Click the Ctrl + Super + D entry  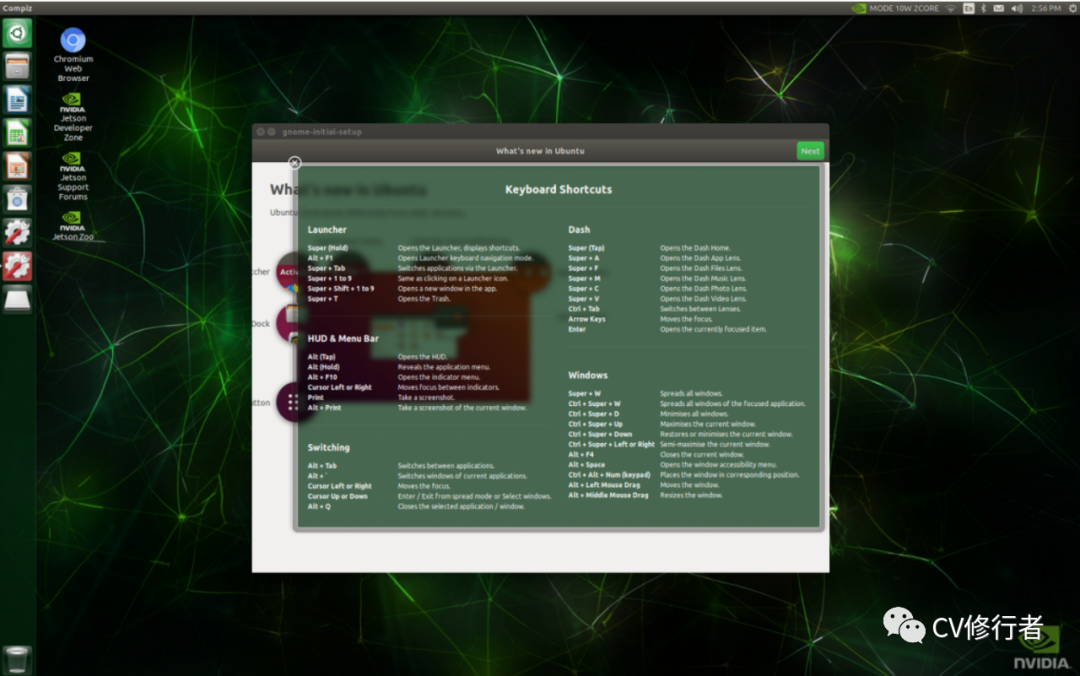point(594,414)
